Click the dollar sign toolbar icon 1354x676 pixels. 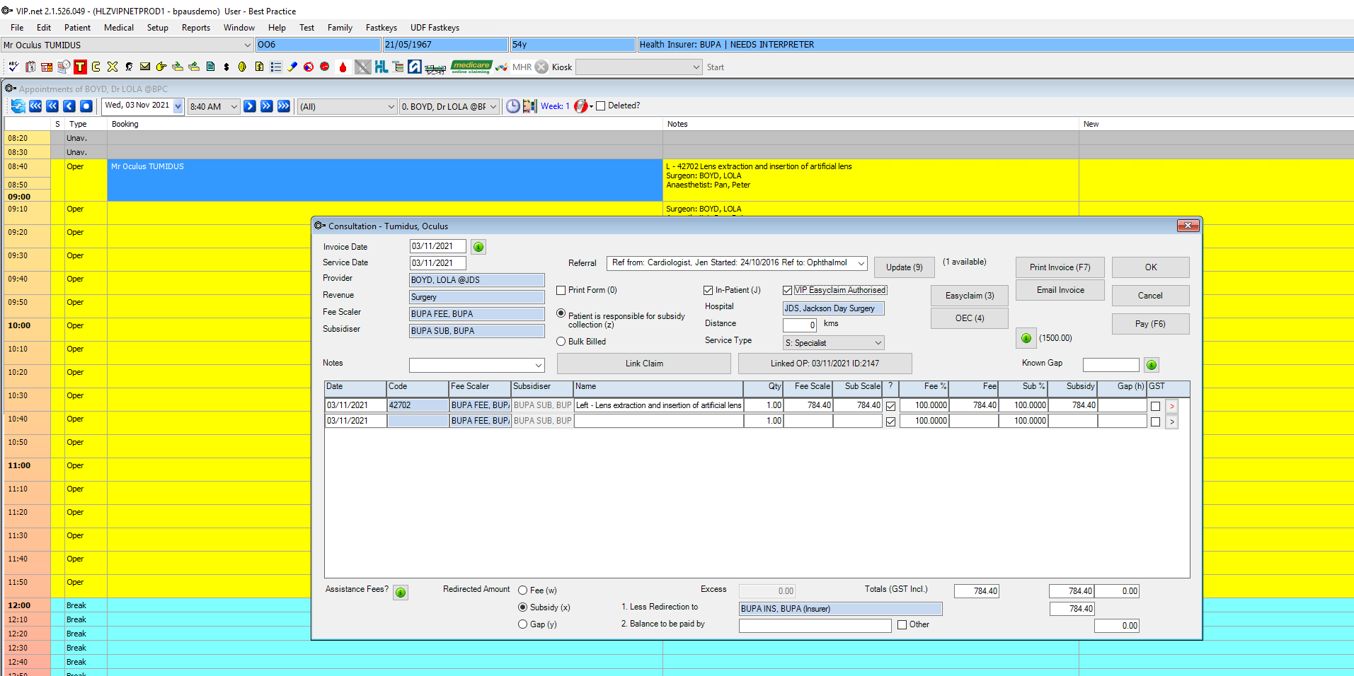point(226,67)
